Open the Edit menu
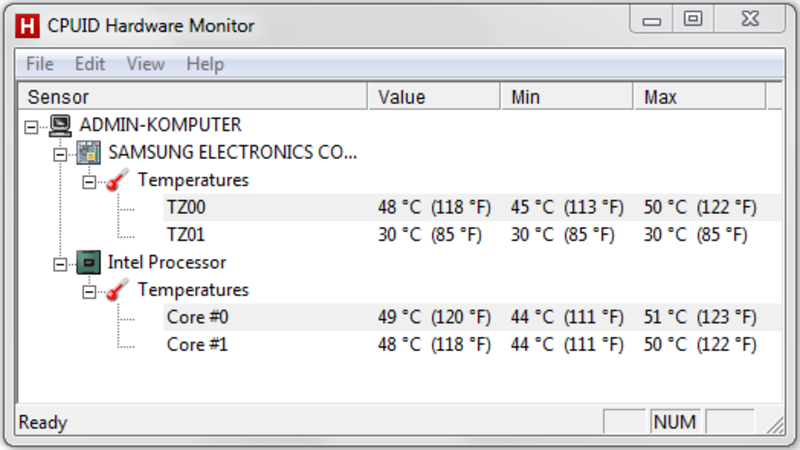This screenshot has height=450, width=800. pyautogui.click(x=90, y=64)
